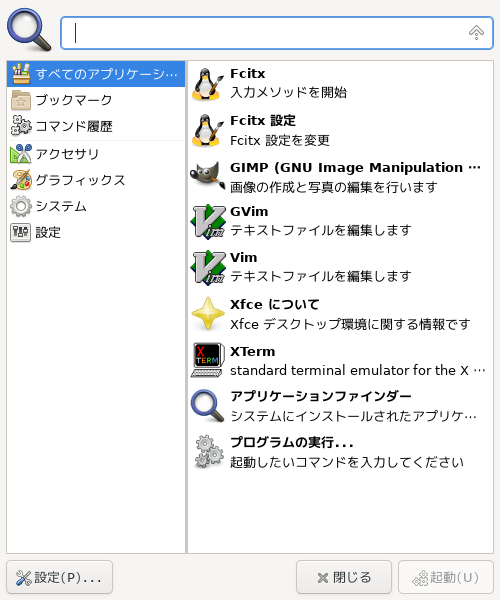Click the Vim logo icon

click(x=208, y=267)
